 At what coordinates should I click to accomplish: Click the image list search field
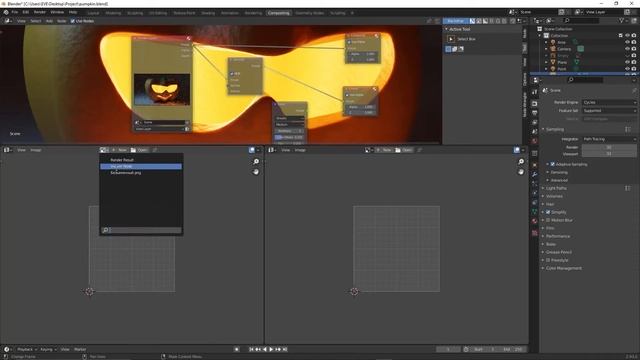tap(141, 230)
